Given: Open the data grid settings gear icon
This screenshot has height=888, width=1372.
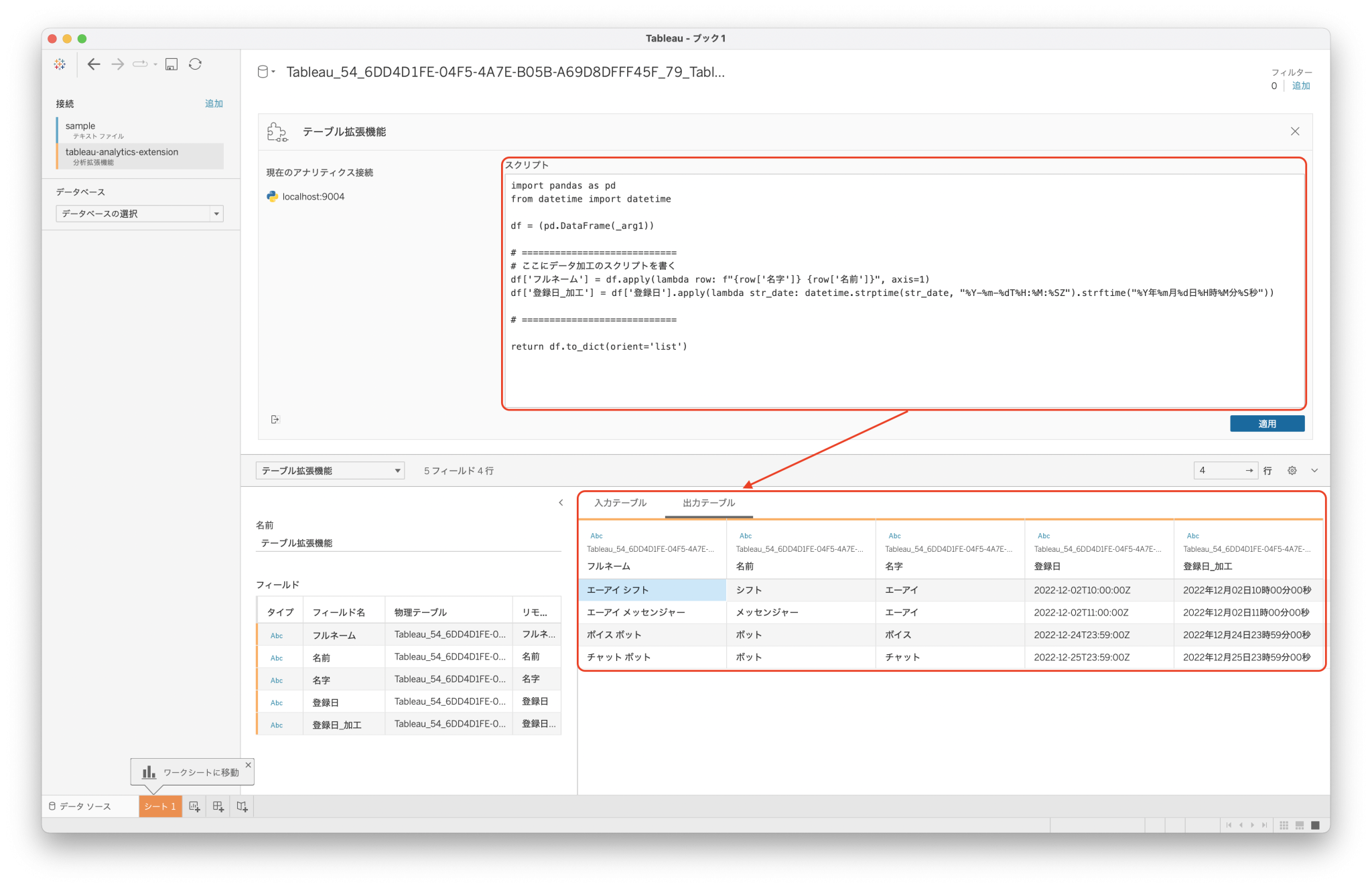Looking at the screenshot, I should click(1292, 470).
